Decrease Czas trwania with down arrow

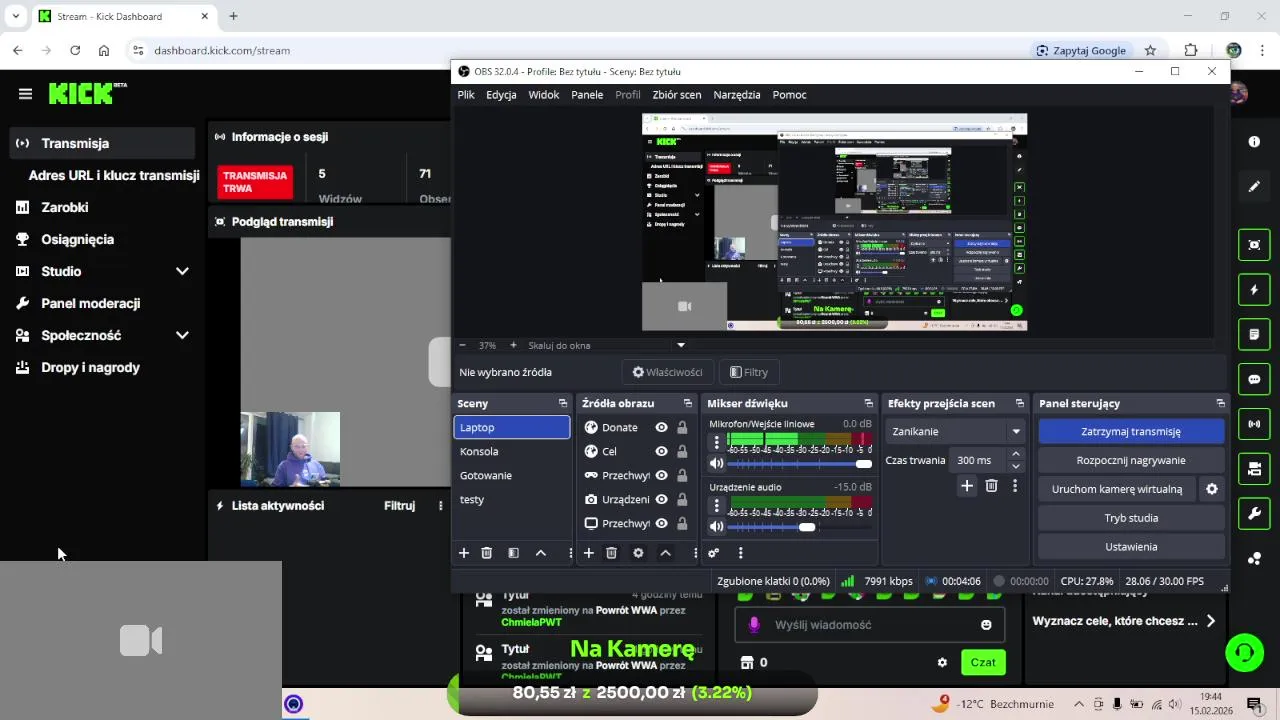(x=1016, y=466)
